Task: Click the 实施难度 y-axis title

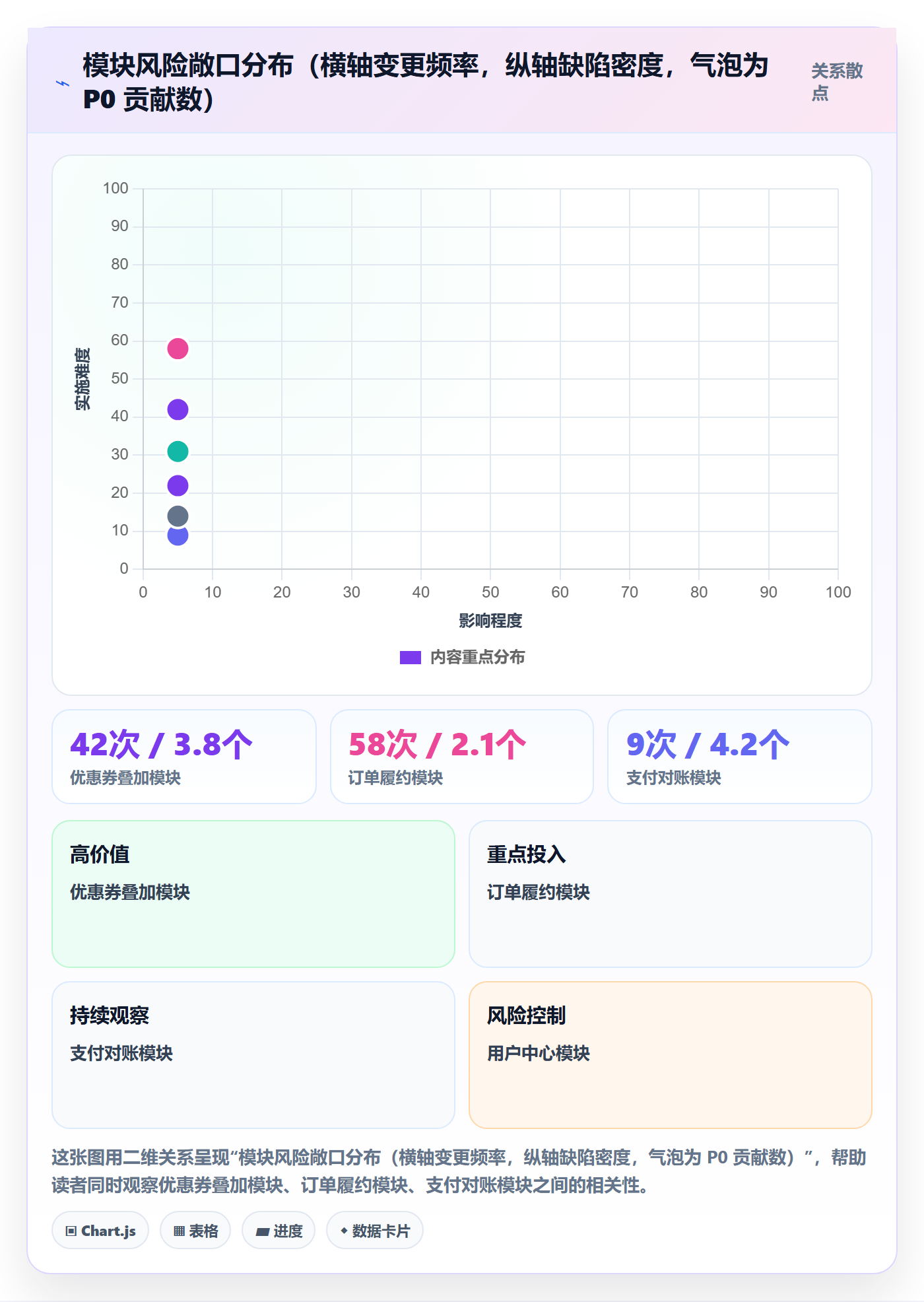Action: pyautogui.click(x=82, y=379)
